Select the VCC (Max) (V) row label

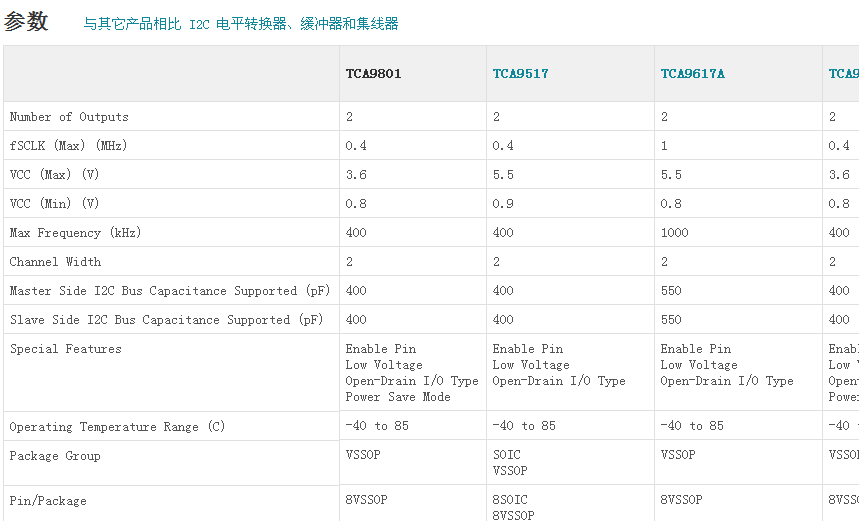coord(55,175)
